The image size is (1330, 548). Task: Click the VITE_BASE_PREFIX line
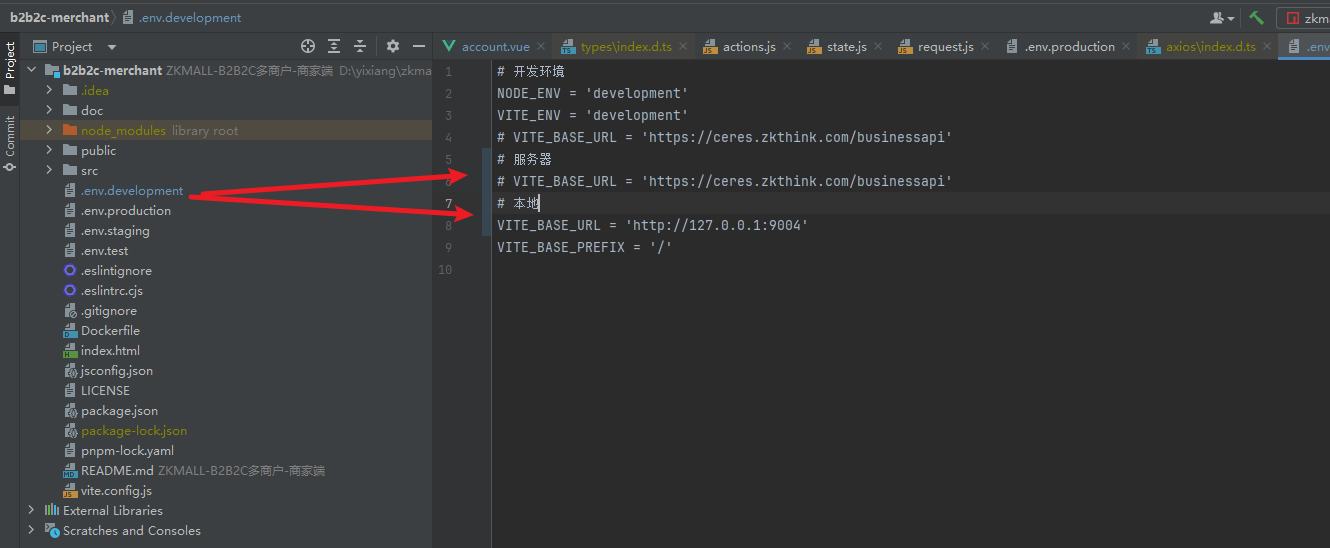584,247
